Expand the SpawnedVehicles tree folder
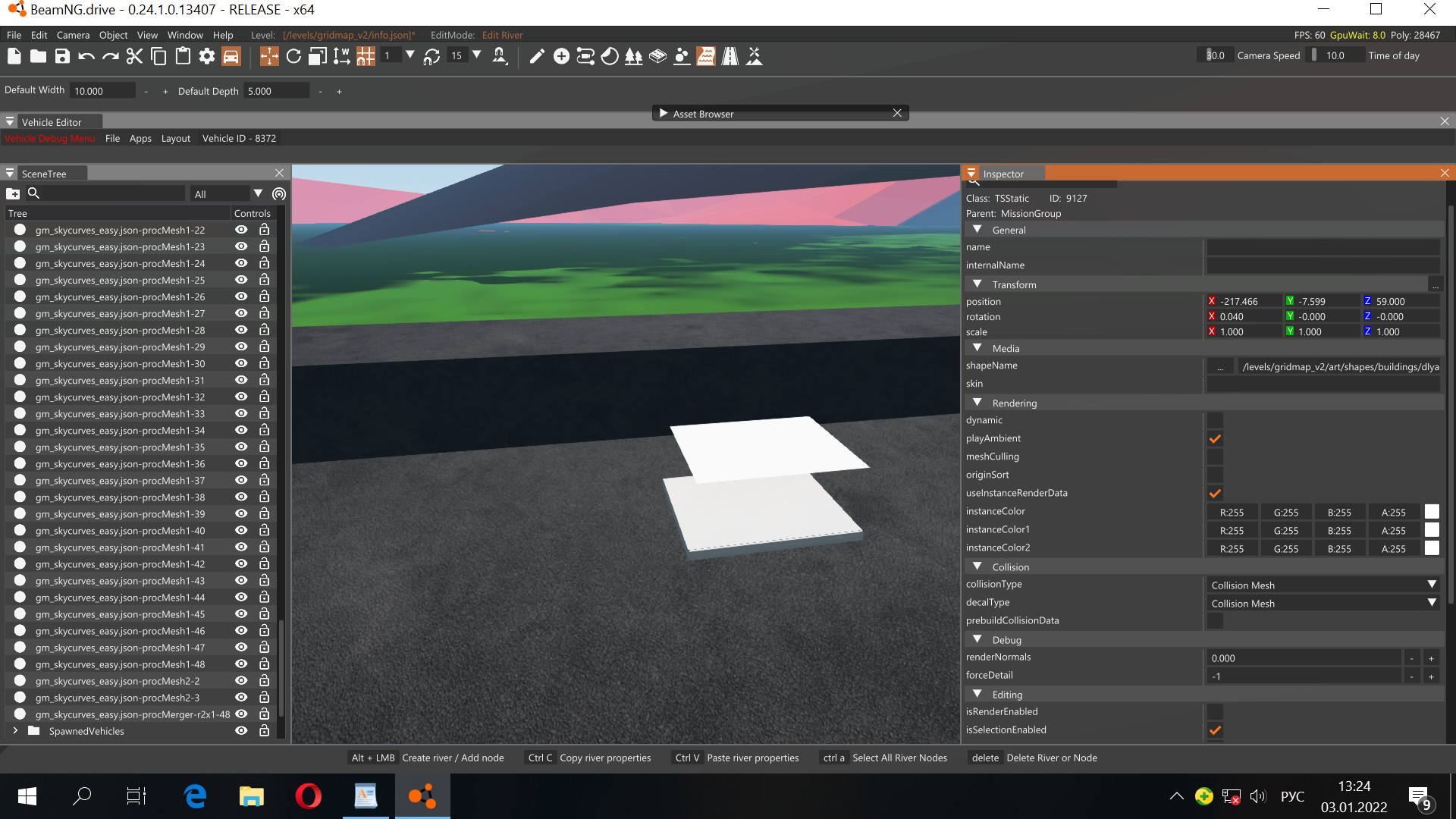 pos(15,731)
